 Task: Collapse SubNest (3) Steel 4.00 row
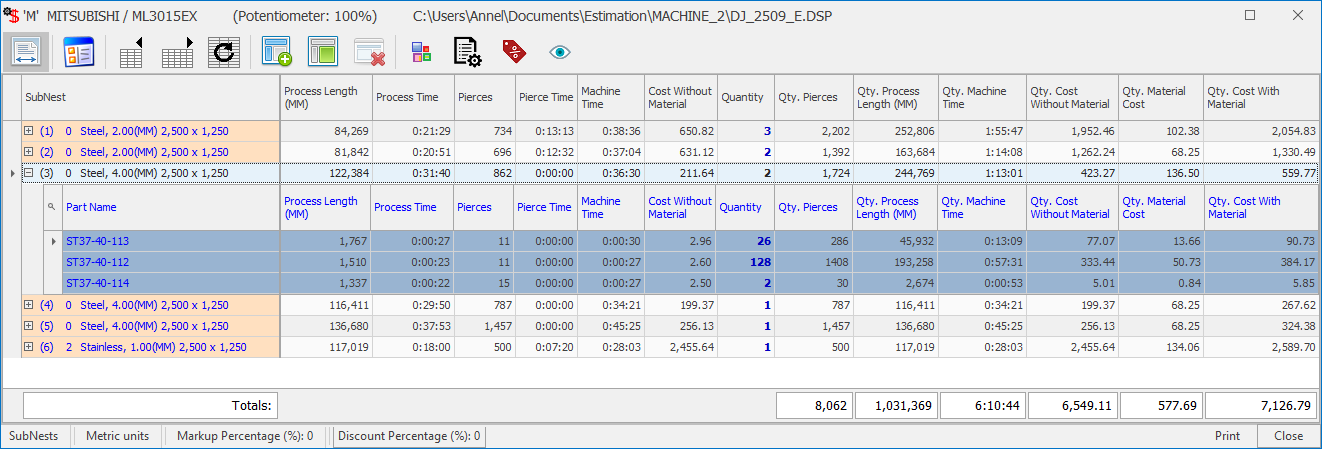tap(28, 173)
